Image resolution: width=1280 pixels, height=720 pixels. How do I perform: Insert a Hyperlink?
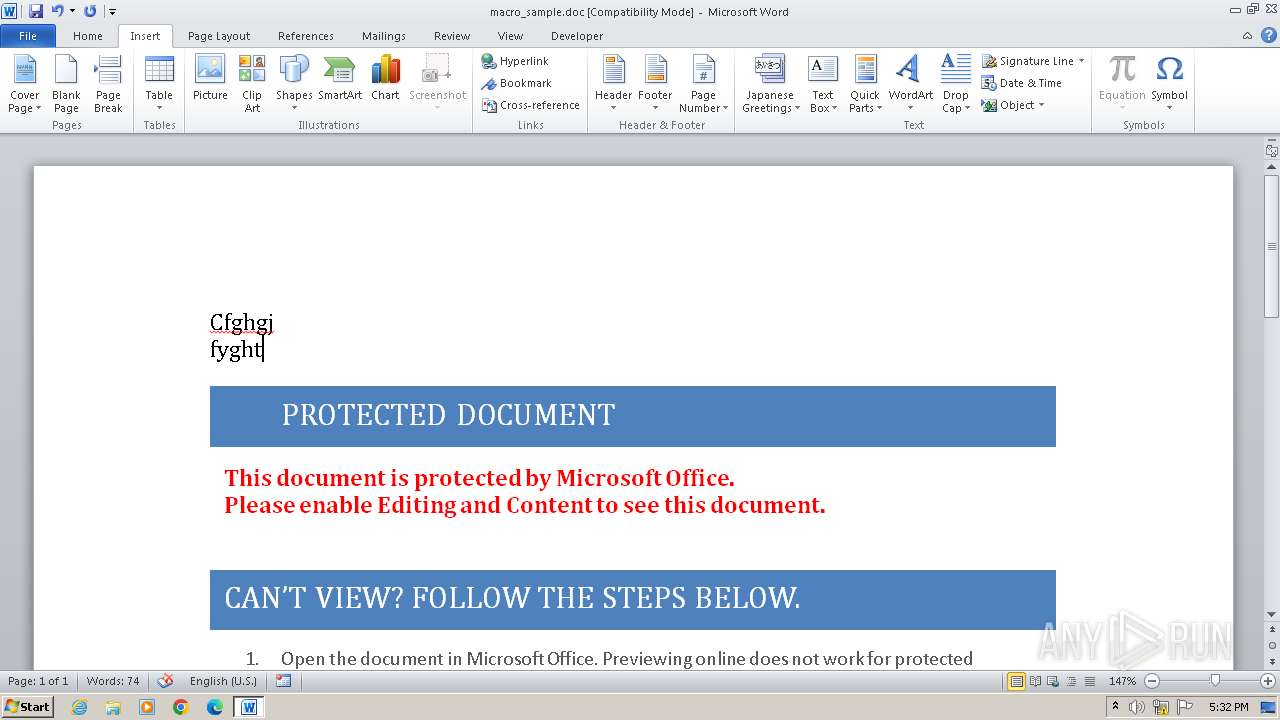[x=515, y=61]
